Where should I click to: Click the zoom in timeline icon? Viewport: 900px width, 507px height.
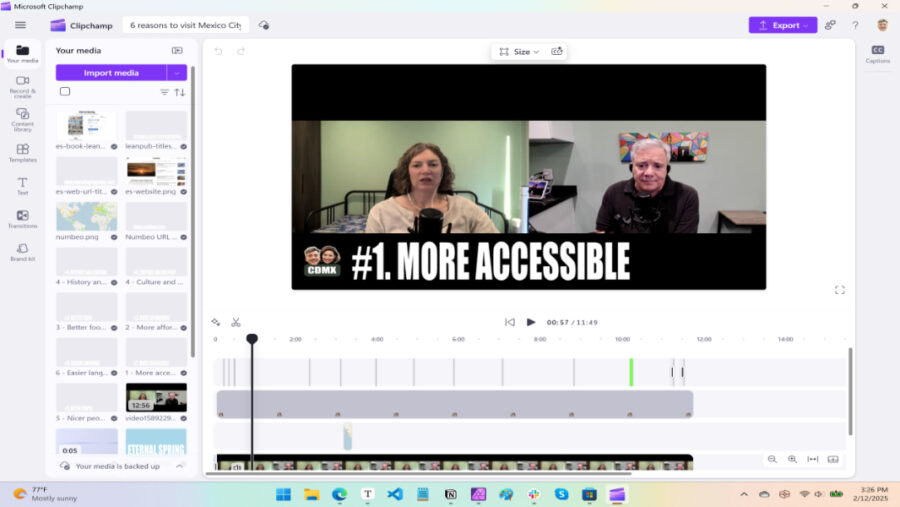pos(792,459)
